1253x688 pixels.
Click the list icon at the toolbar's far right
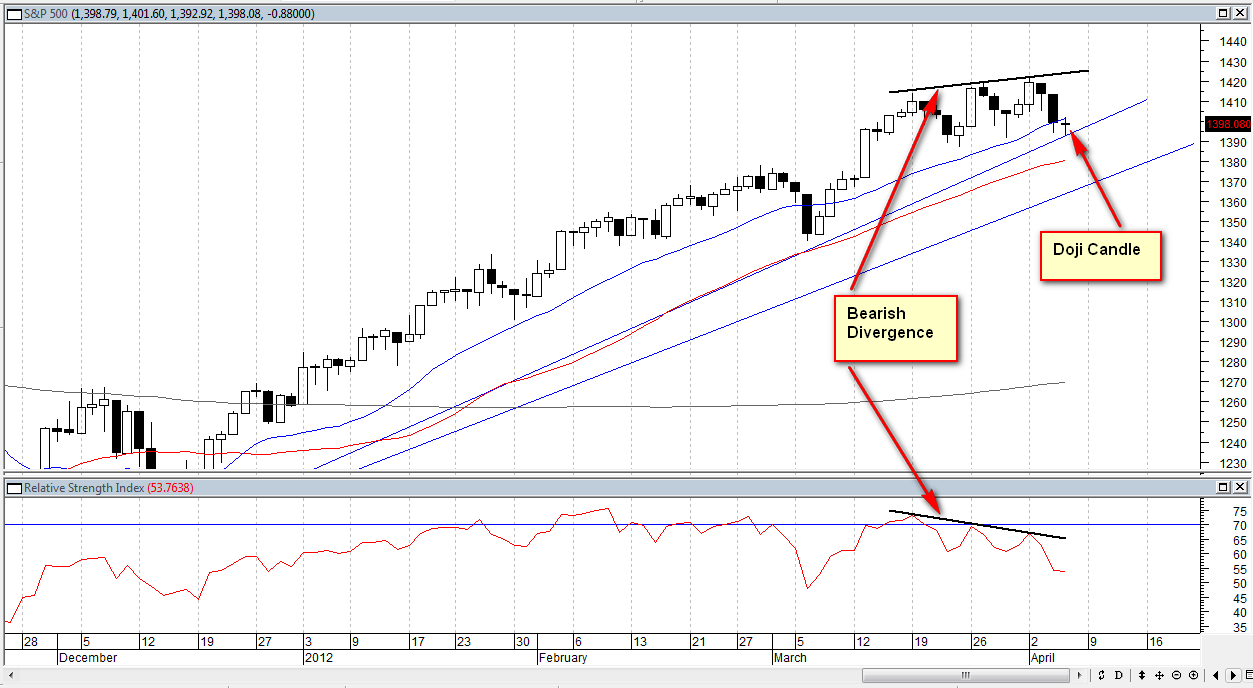[1247, 675]
